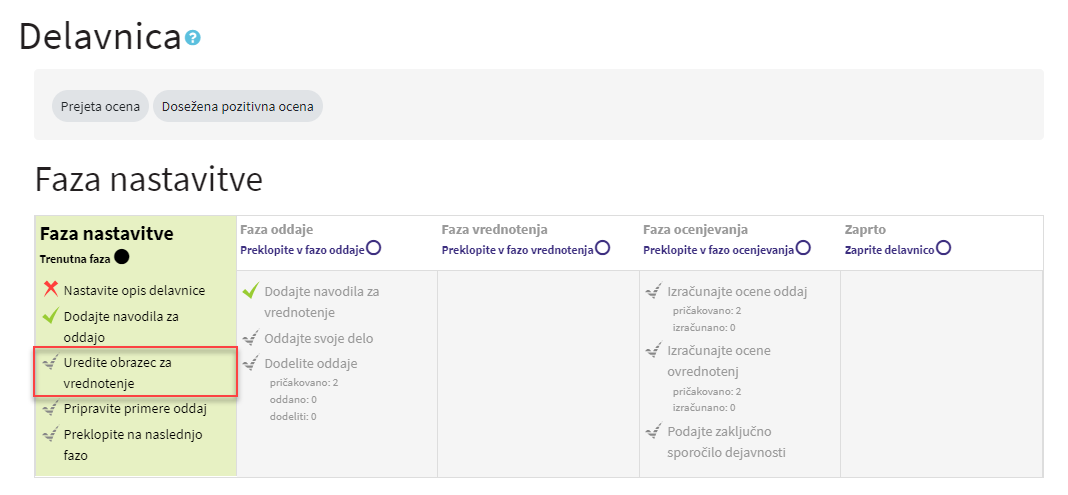Click gray check beside Pripravite primere oddaj
The width and height of the screenshot is (1068, 495).
[x=50, y=407]
